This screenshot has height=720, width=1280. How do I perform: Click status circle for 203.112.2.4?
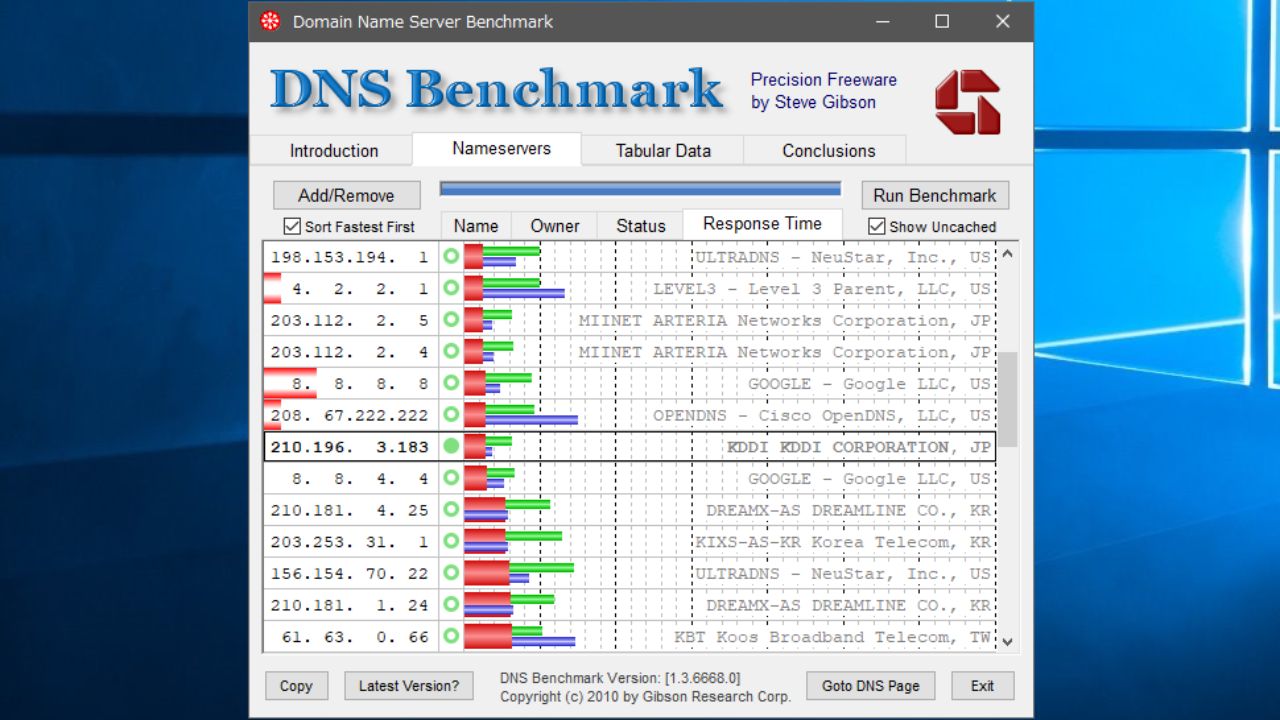pos(451,352)
